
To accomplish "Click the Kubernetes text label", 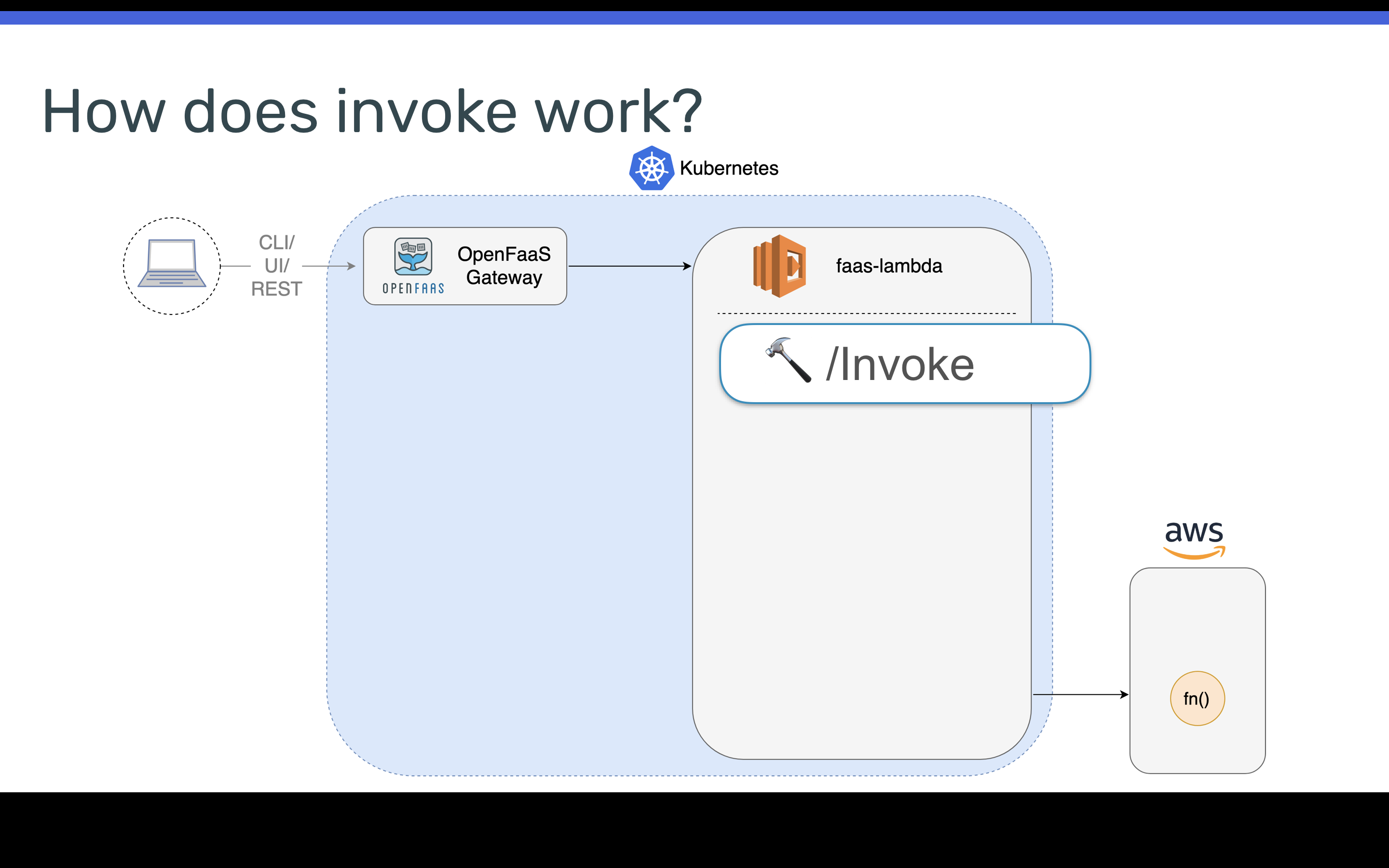I will tap(729, 168).
